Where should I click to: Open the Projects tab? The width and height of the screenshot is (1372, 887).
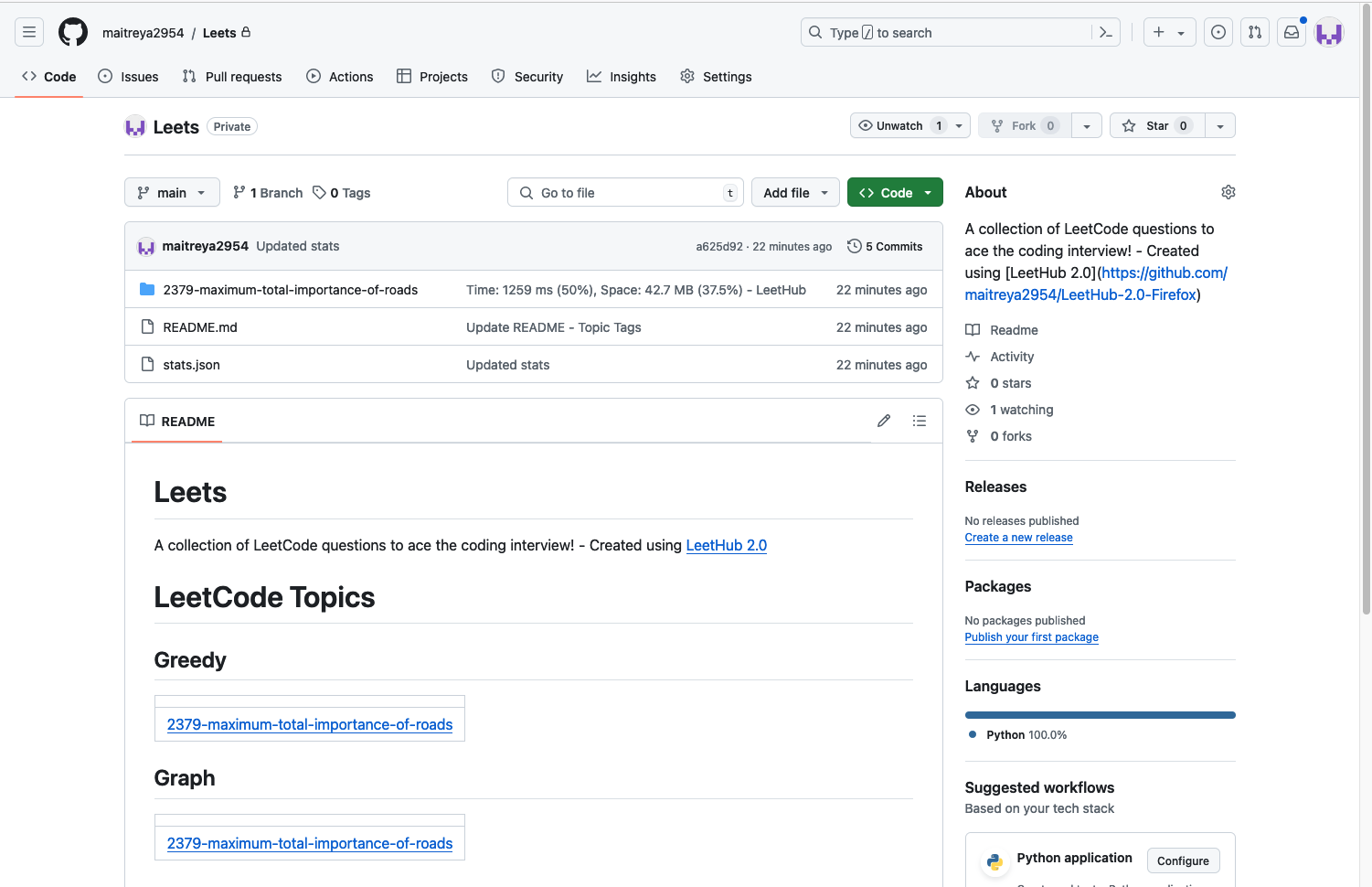coord(432,77)
